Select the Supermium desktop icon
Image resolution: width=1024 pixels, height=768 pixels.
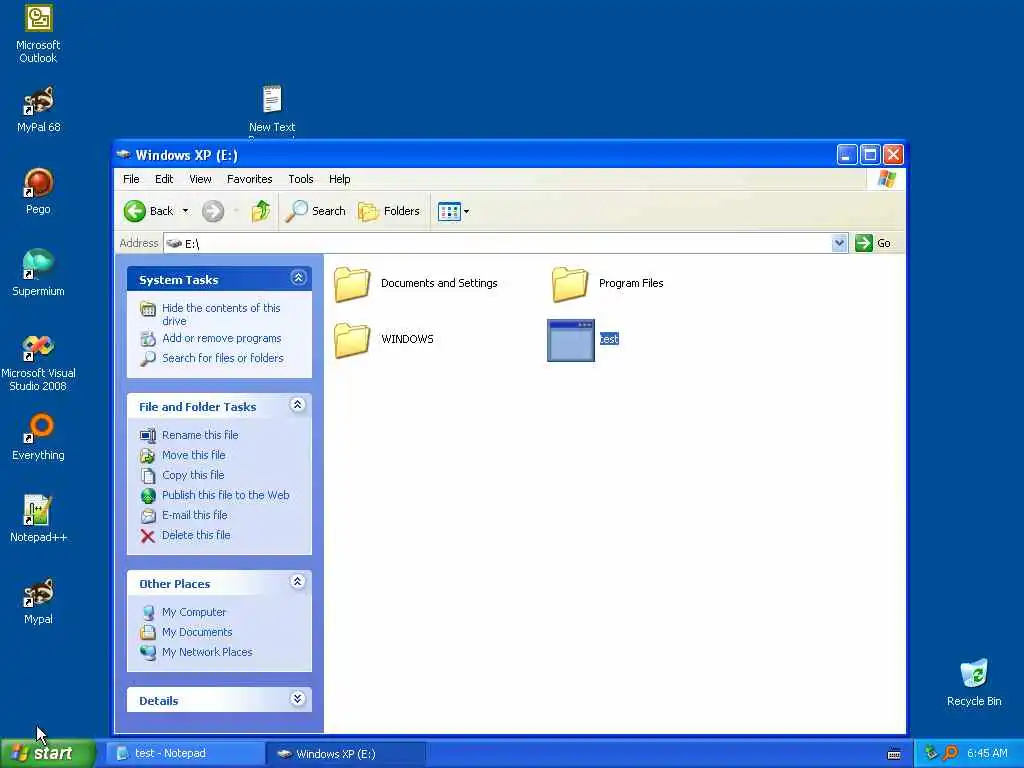[x=39, y=264]
